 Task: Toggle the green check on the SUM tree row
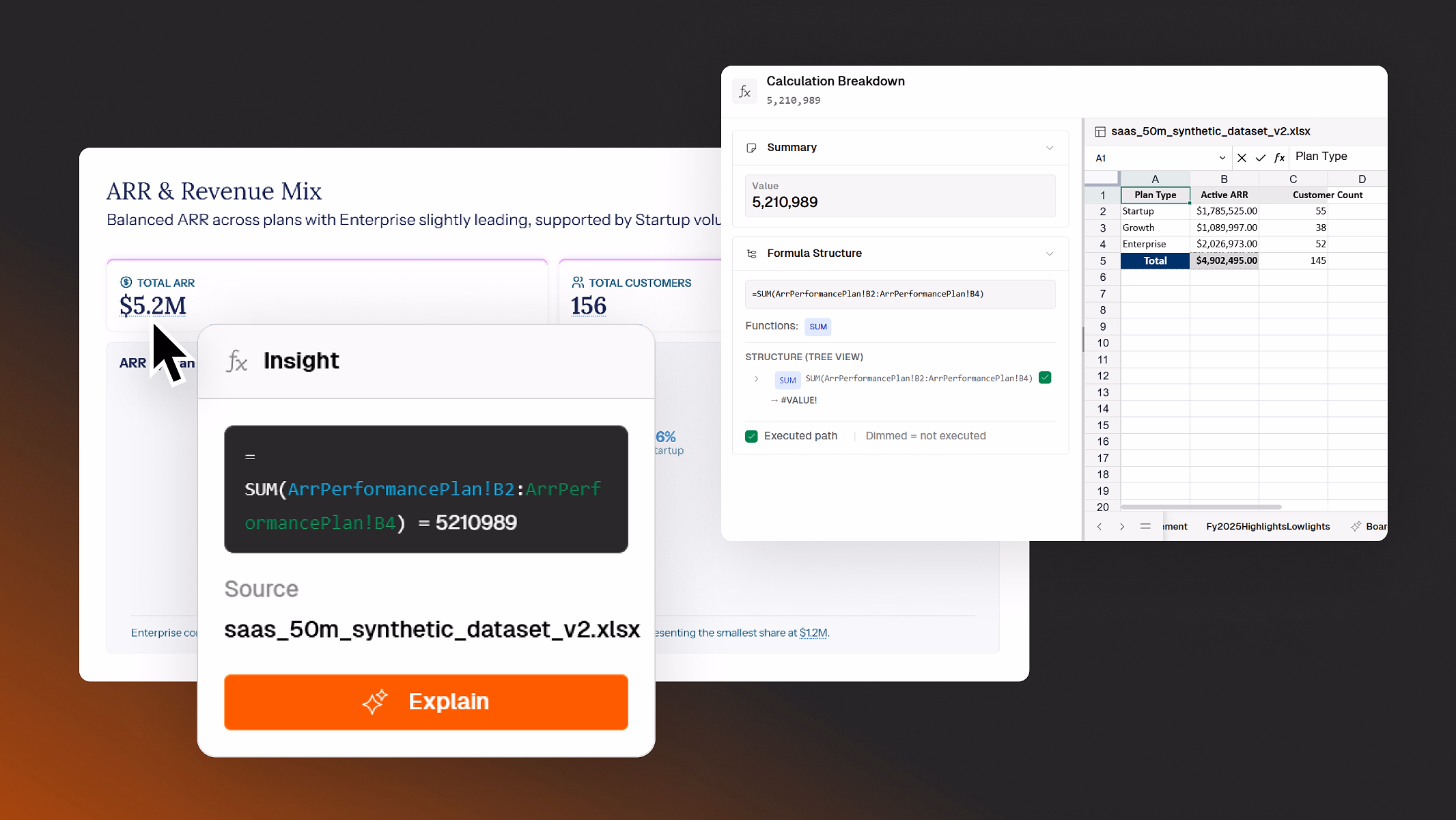[x=1045, y=377]
